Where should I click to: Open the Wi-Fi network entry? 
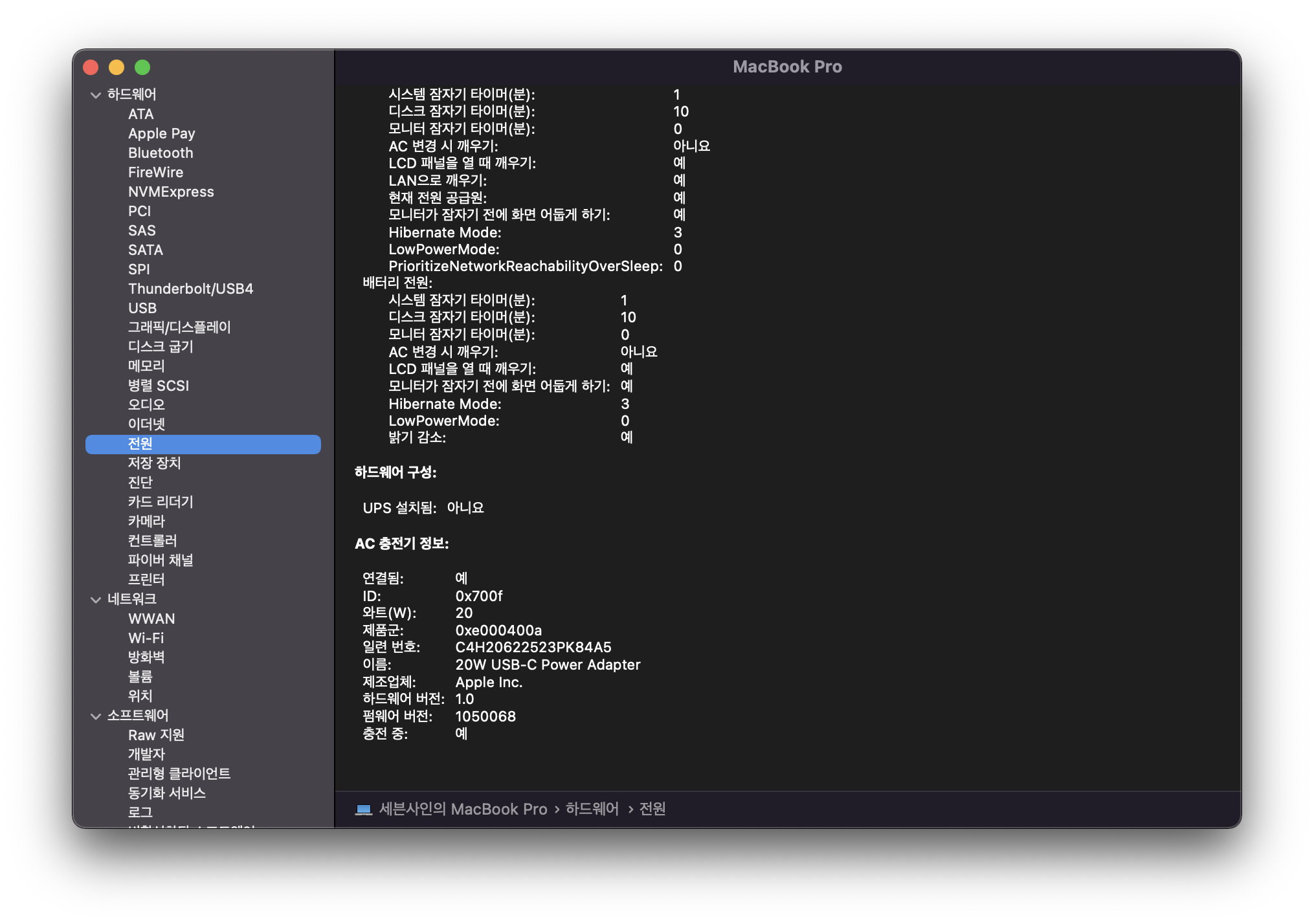(x=146, y=638)
